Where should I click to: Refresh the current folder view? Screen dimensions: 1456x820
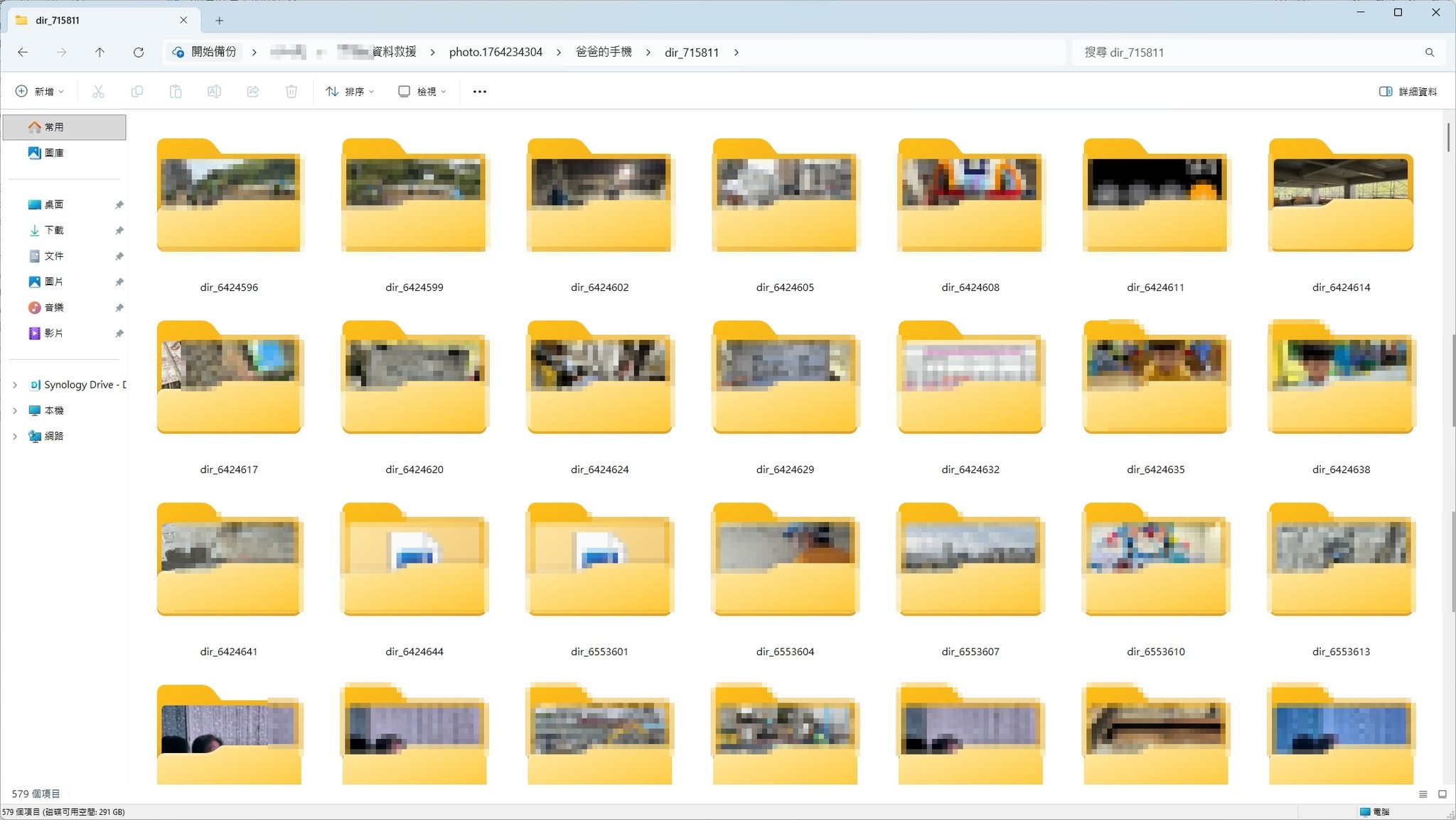click(139, 52)
